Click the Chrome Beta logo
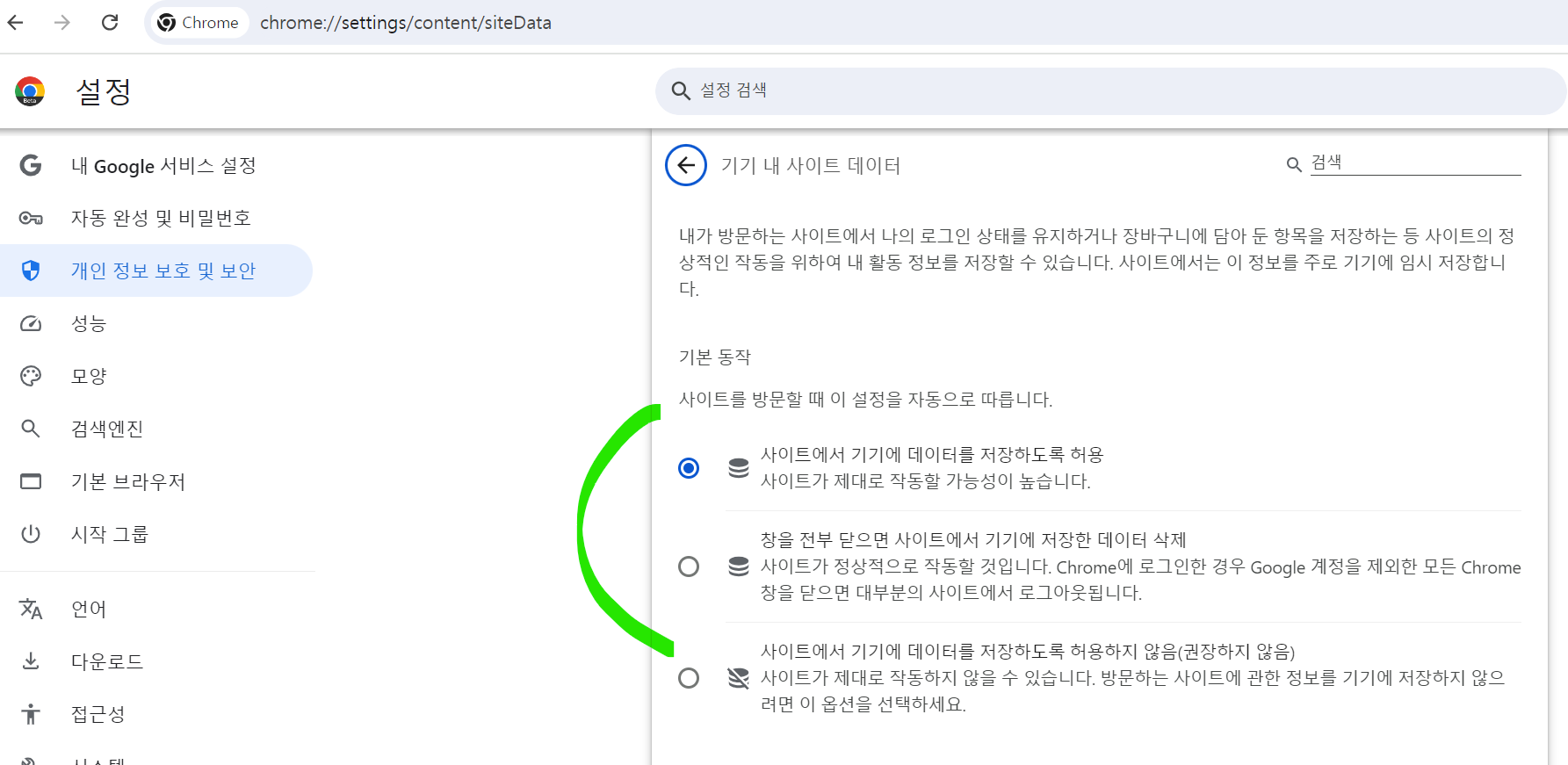The height and width of the screenshot is (765, 1568). (30, 91)
